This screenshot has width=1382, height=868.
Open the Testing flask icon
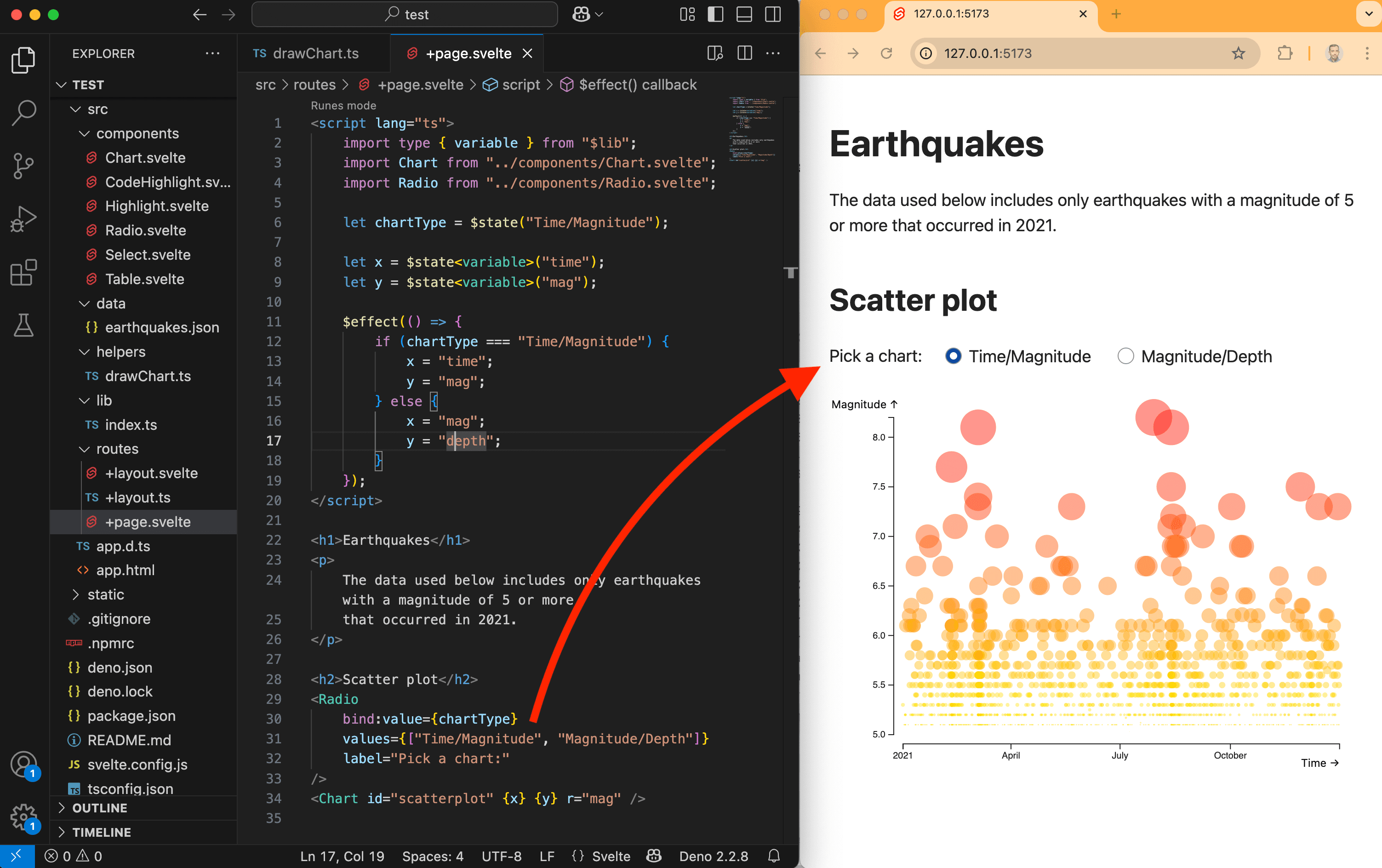coord(23,325)
